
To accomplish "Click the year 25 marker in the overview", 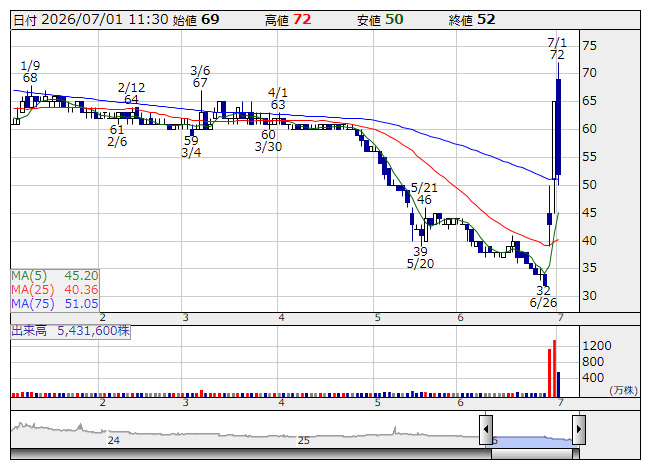I will pyautogui.click(x=304, y=440).
